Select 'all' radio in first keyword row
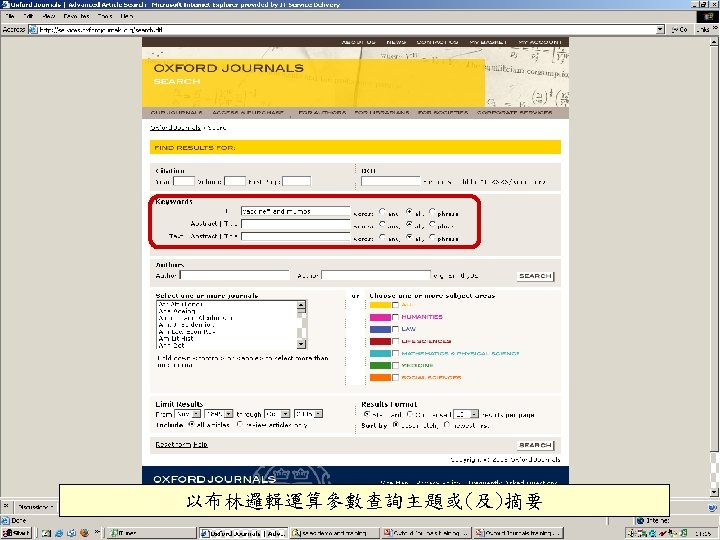This screenshot has height=540, width=720. [409, 212]
